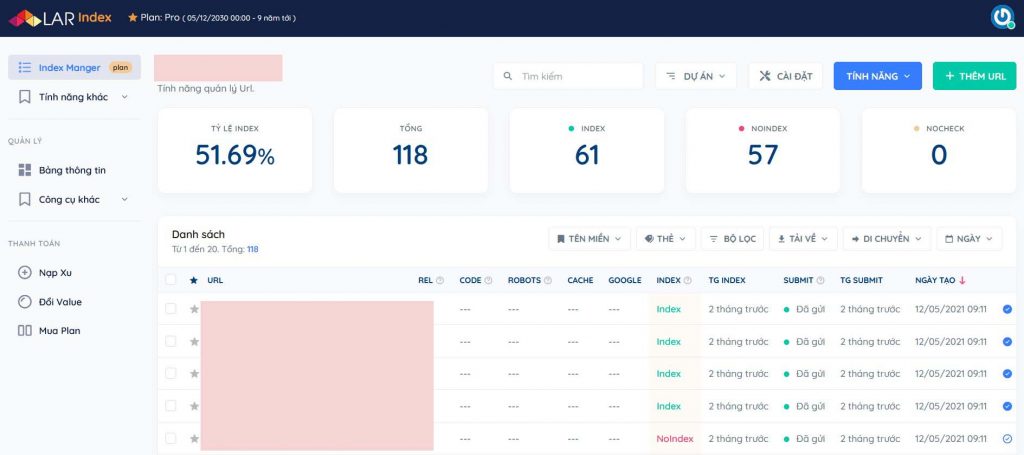
Task: Click the star icon in table header
Action: (193, 280)
